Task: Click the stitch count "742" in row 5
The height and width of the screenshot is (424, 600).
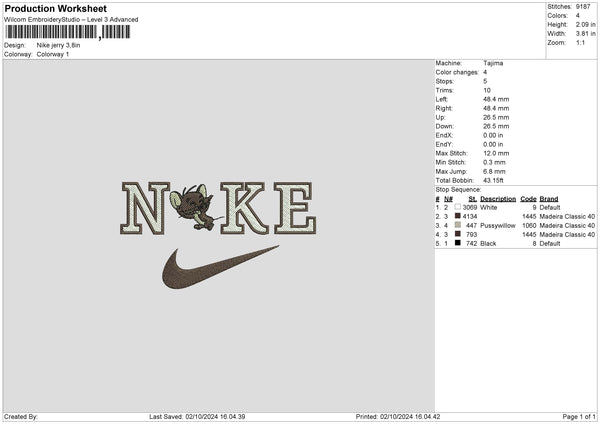Action: pos(471,243)
